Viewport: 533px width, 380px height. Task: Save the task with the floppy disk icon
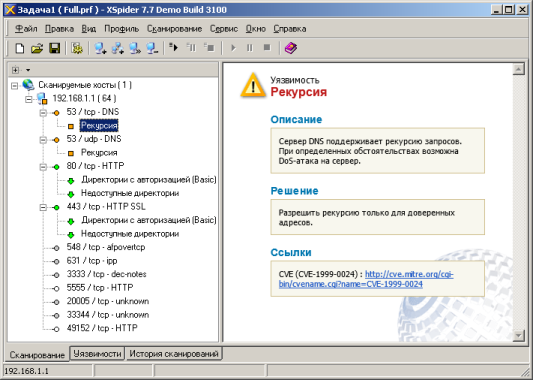[x=54, y=48]
